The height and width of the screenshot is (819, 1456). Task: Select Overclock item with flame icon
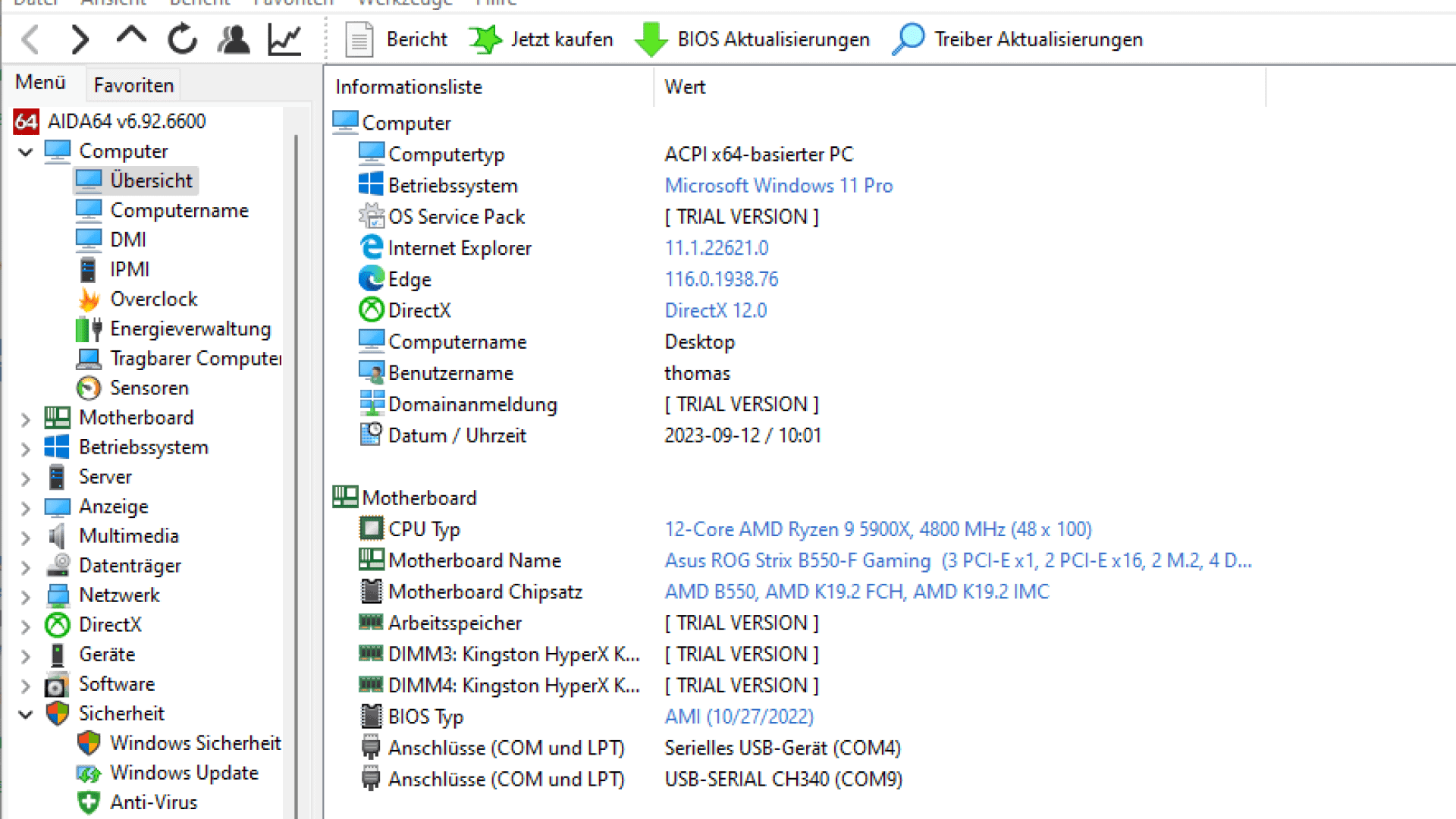click(x=153, y=300)
